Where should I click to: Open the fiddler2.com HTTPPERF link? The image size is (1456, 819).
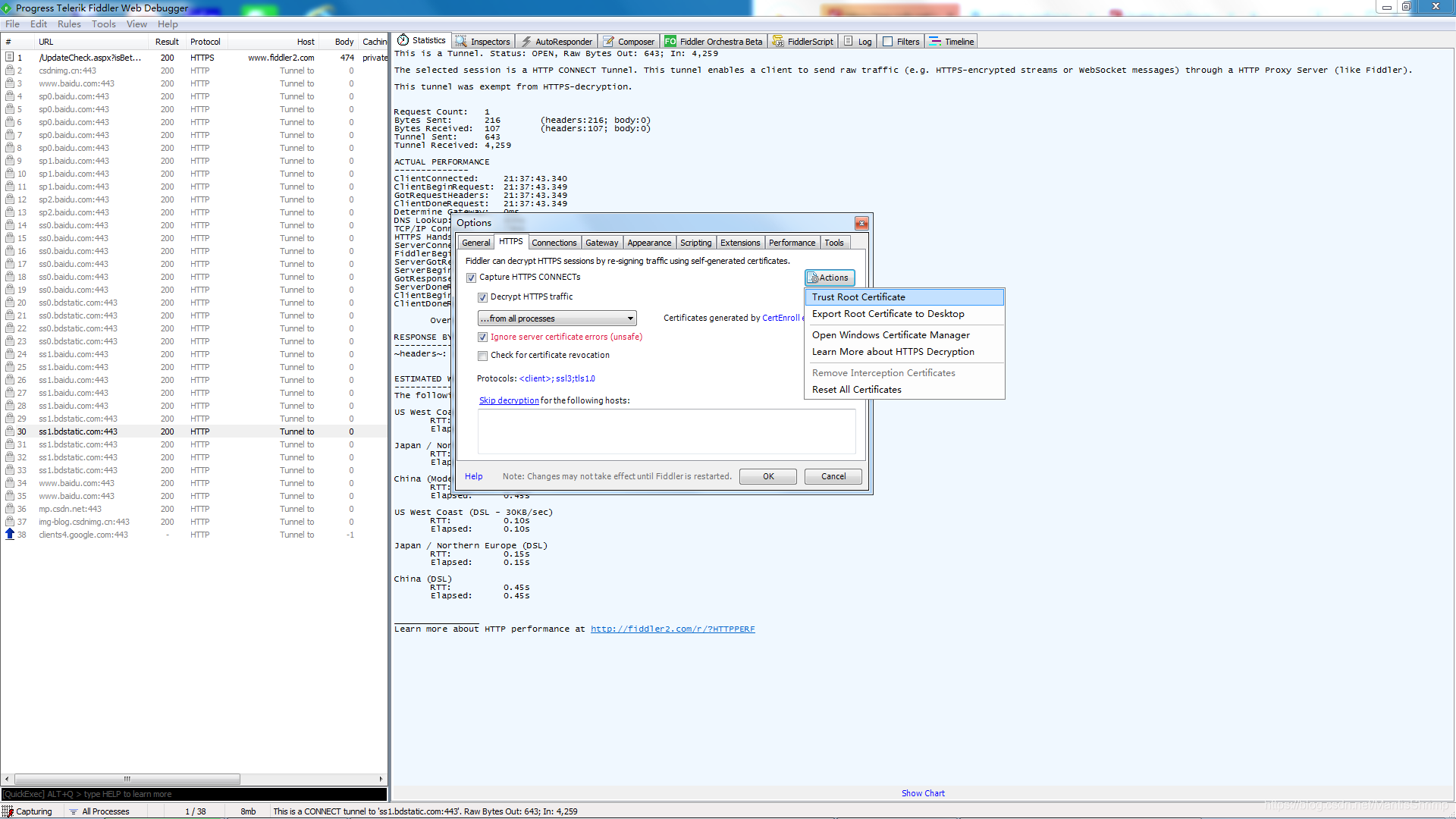pyautogui.click(x=673, y=629)
